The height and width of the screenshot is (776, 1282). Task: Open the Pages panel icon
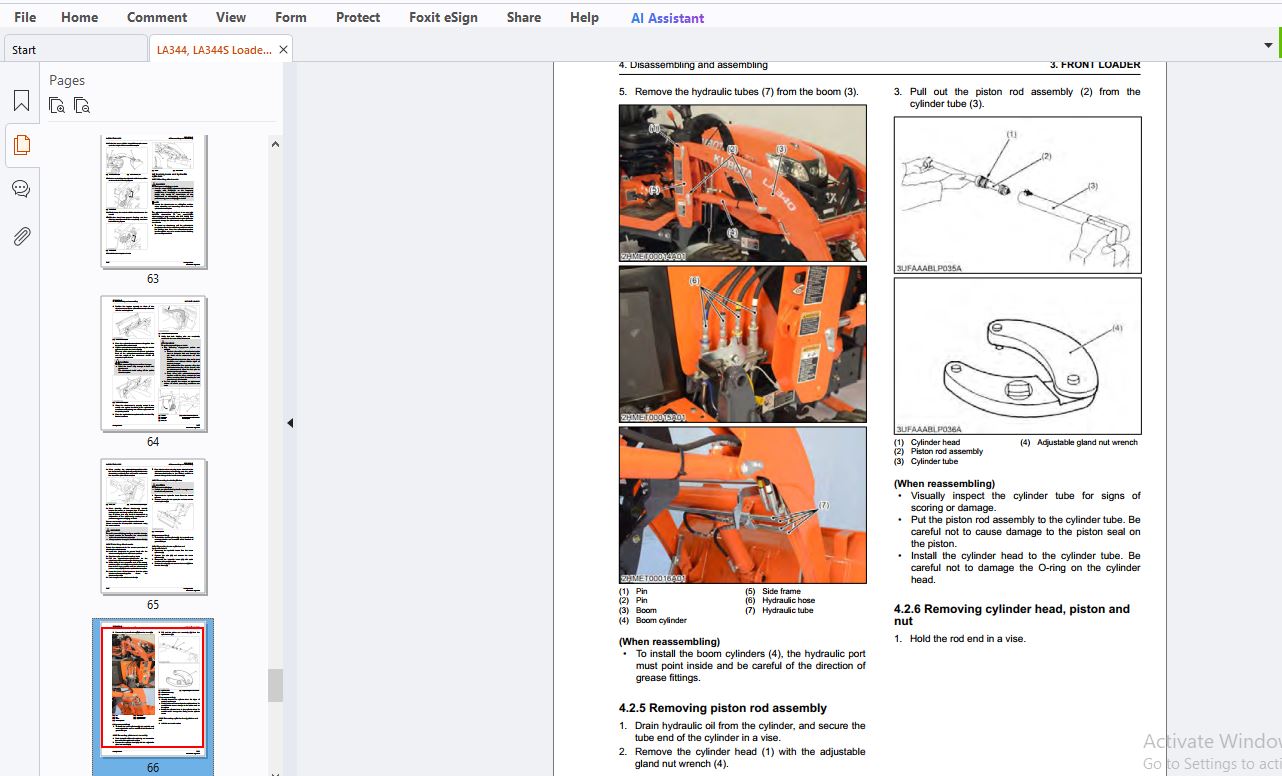click(21, 145)
